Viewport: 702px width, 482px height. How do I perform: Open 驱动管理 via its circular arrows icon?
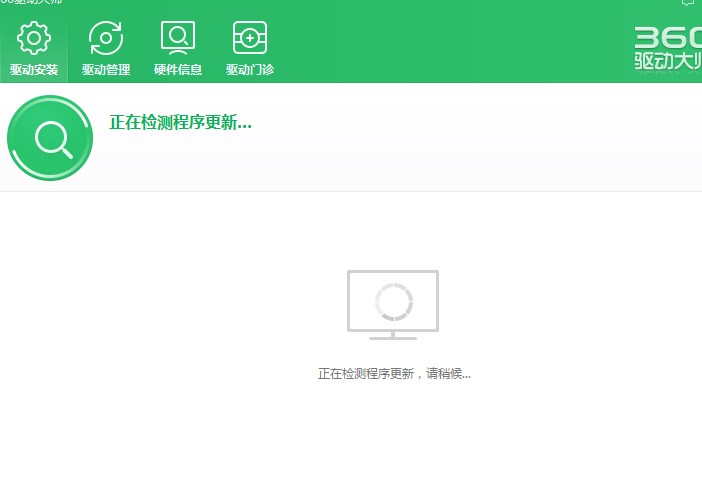pyautogui.click(x=106, y=39)
